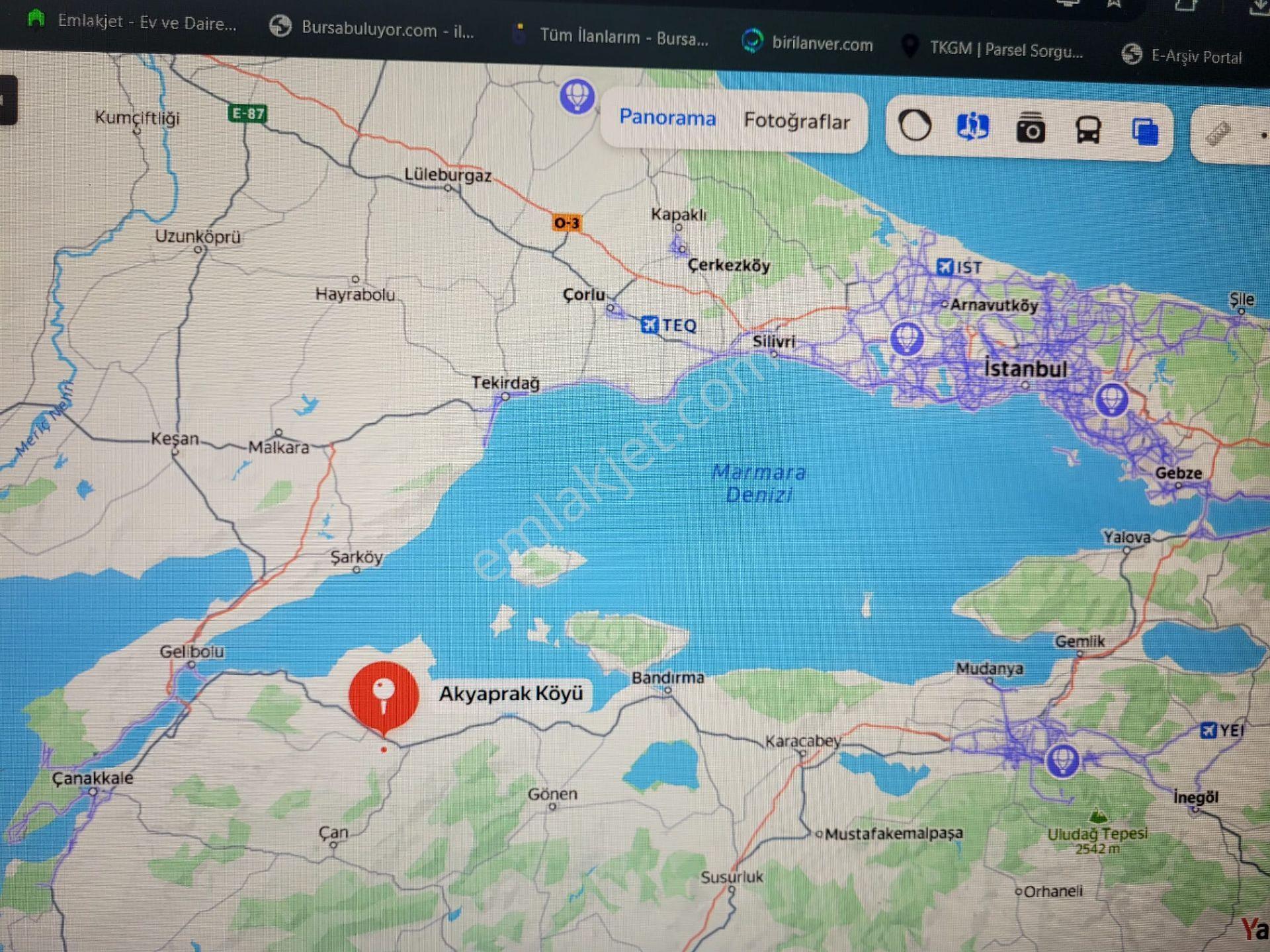Open the Bursabuluyor.com bookmark

click(x=372, y=28)
